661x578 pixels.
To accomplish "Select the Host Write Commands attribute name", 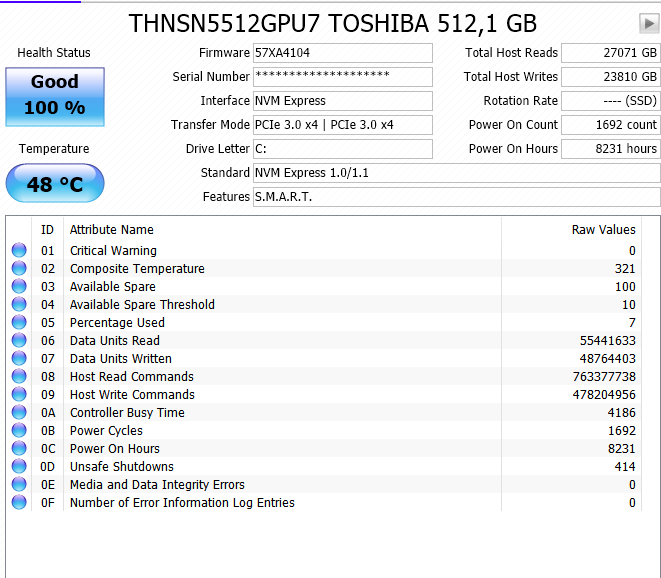I will coord(132,395).
